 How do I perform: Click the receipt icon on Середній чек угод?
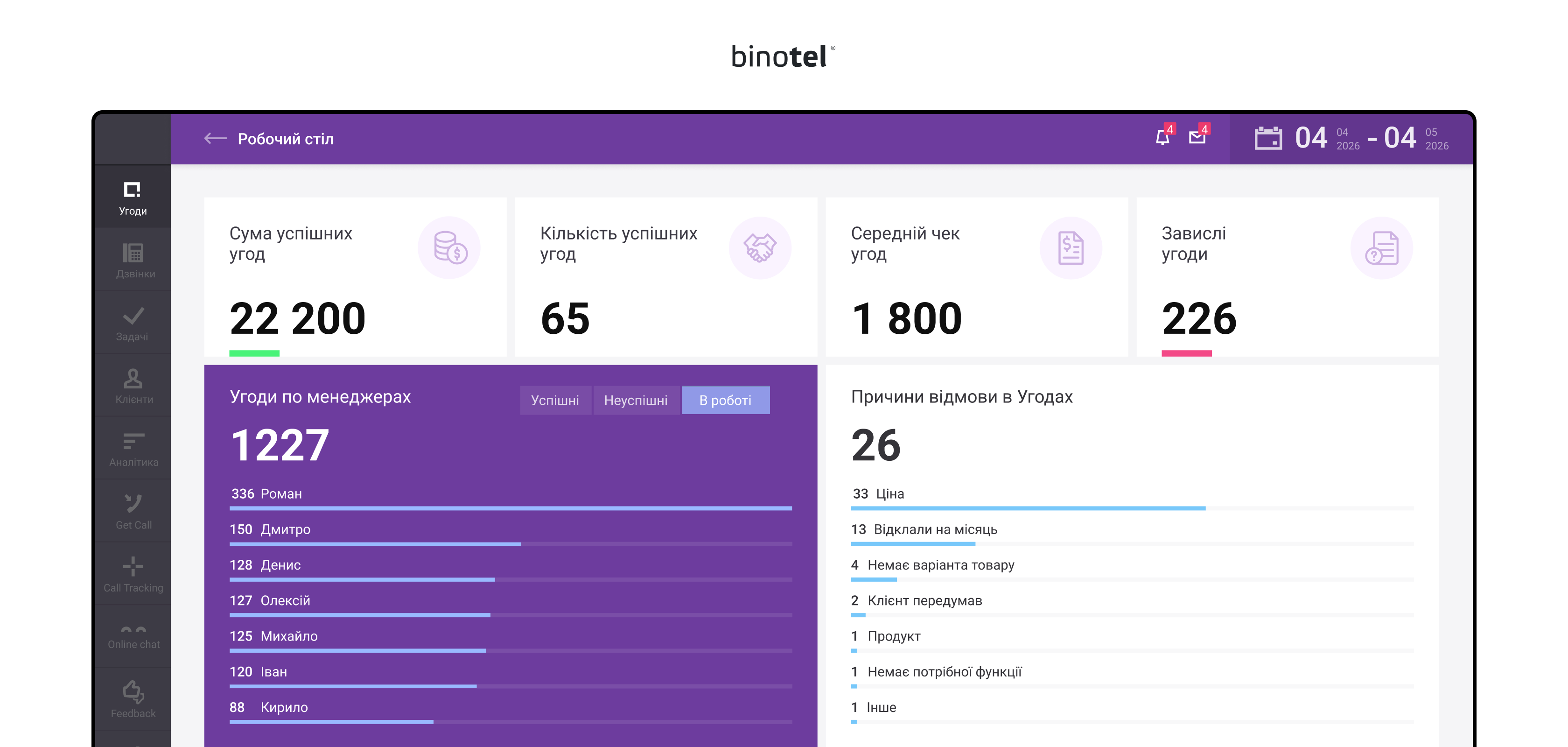click(1071, 248)
